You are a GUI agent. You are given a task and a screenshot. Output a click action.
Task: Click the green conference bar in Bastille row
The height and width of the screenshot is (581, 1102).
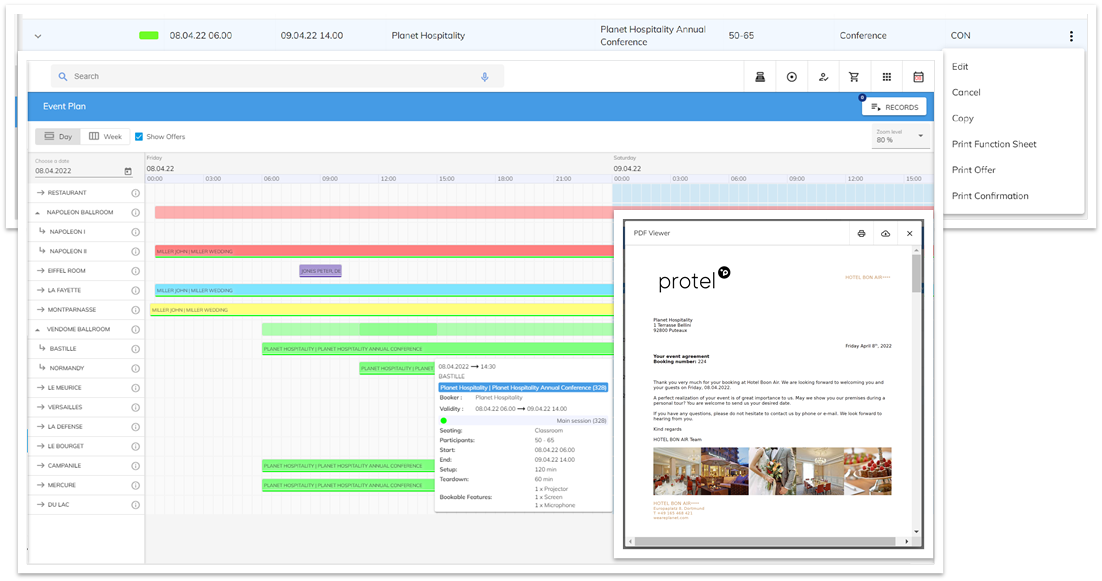pos(437,348)
